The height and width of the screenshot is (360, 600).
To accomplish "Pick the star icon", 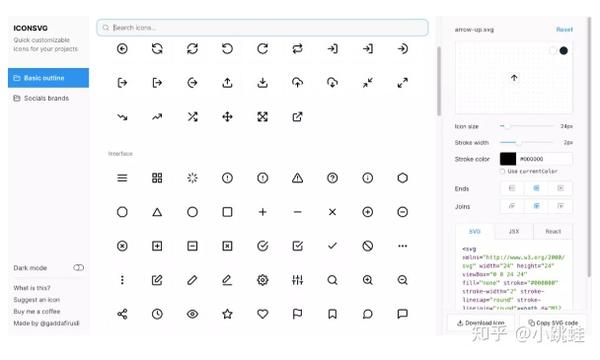I will tap(227, 314).
